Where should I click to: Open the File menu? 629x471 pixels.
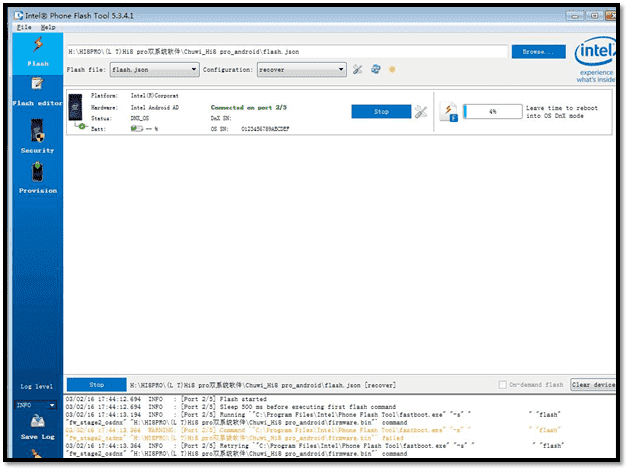click(24, 27)
